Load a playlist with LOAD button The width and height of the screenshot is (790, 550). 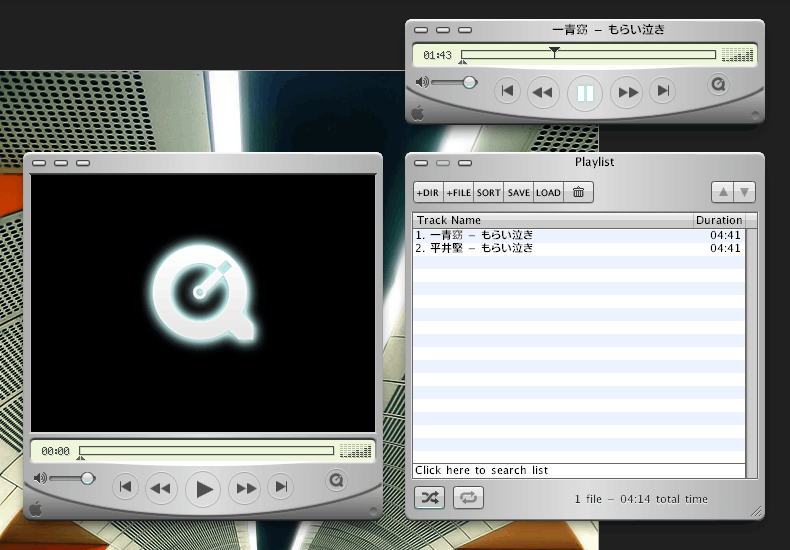click(x=548, y=192)
